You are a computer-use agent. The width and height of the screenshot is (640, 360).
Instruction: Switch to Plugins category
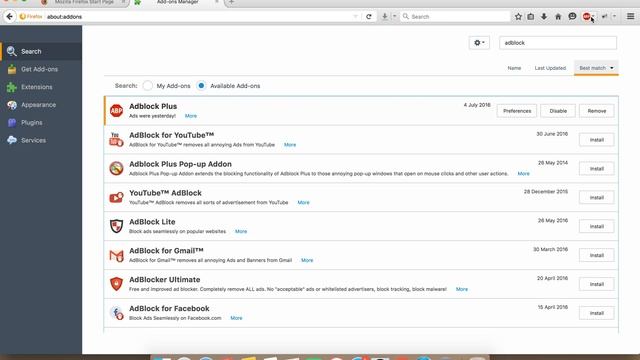coord(41,122)
